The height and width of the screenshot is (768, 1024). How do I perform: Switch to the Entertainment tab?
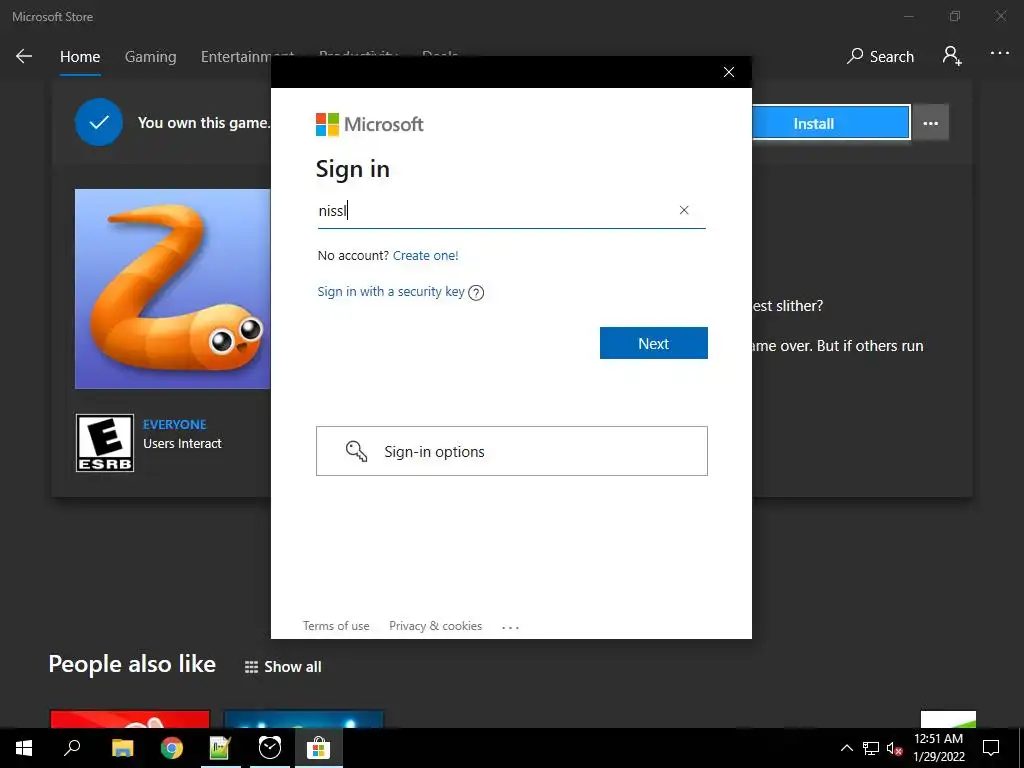tap(236, 57)
